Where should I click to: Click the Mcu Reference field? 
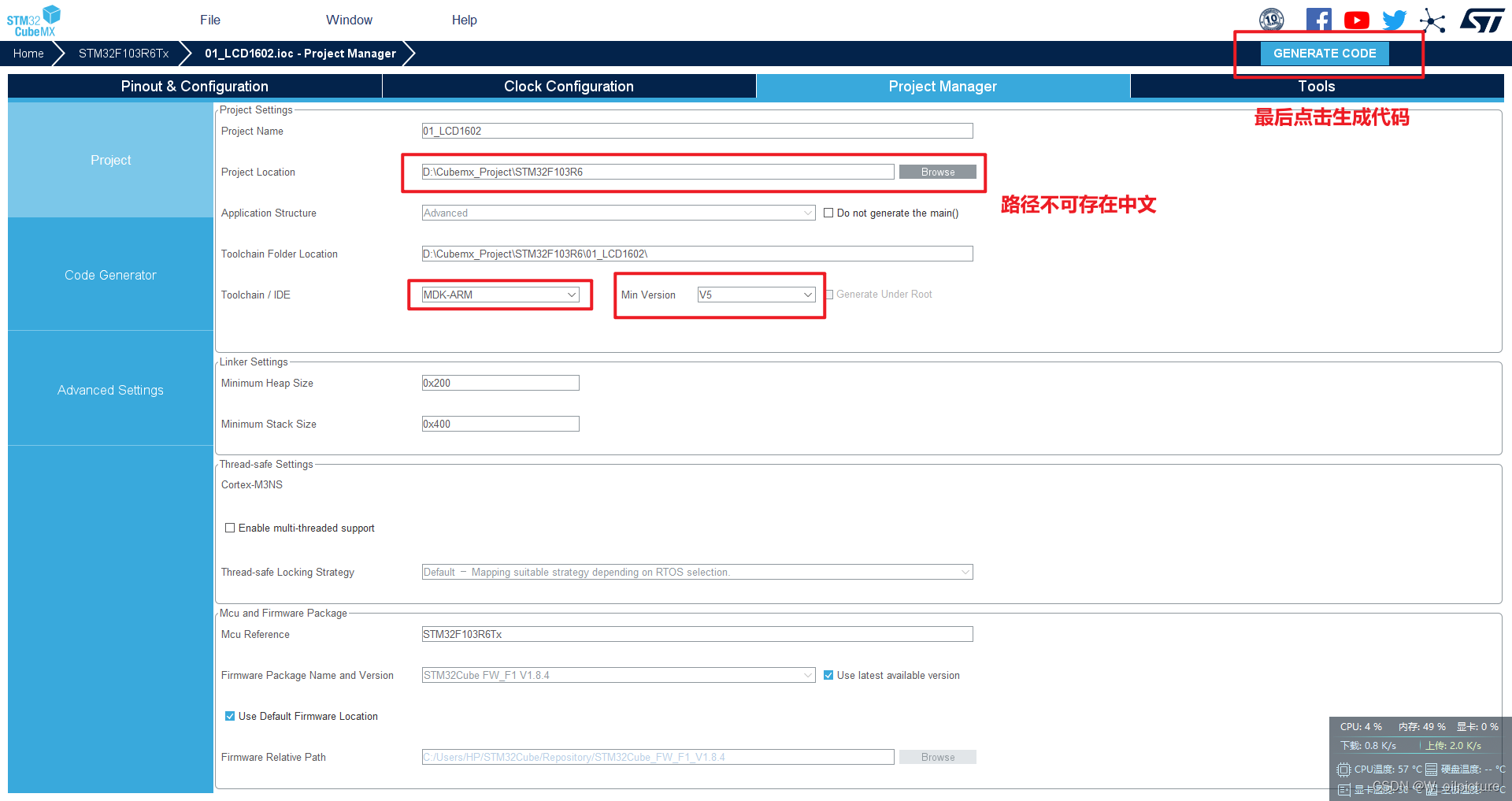tap(697, 634)
